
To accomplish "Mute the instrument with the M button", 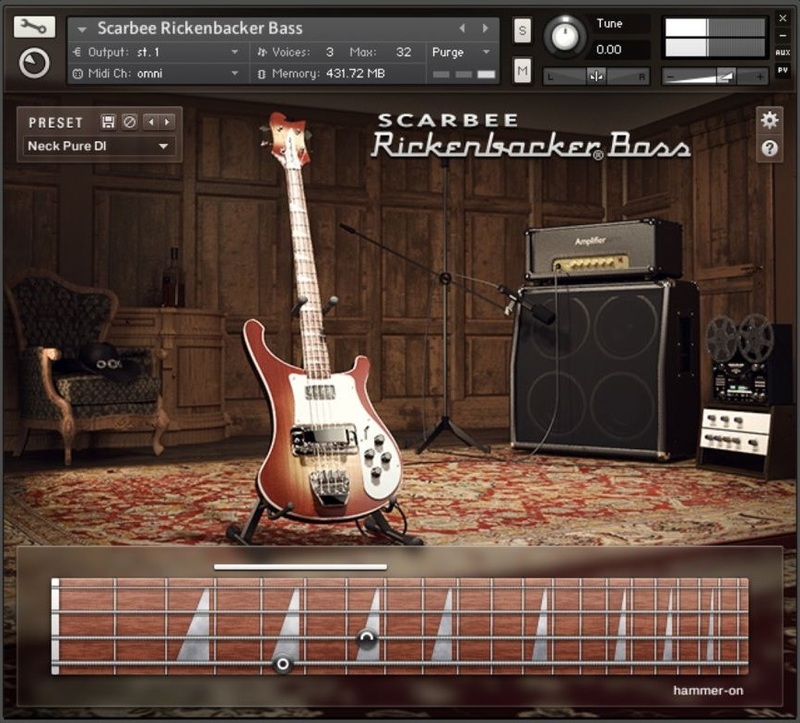I will pyautogui.click(x=522, y=70).
